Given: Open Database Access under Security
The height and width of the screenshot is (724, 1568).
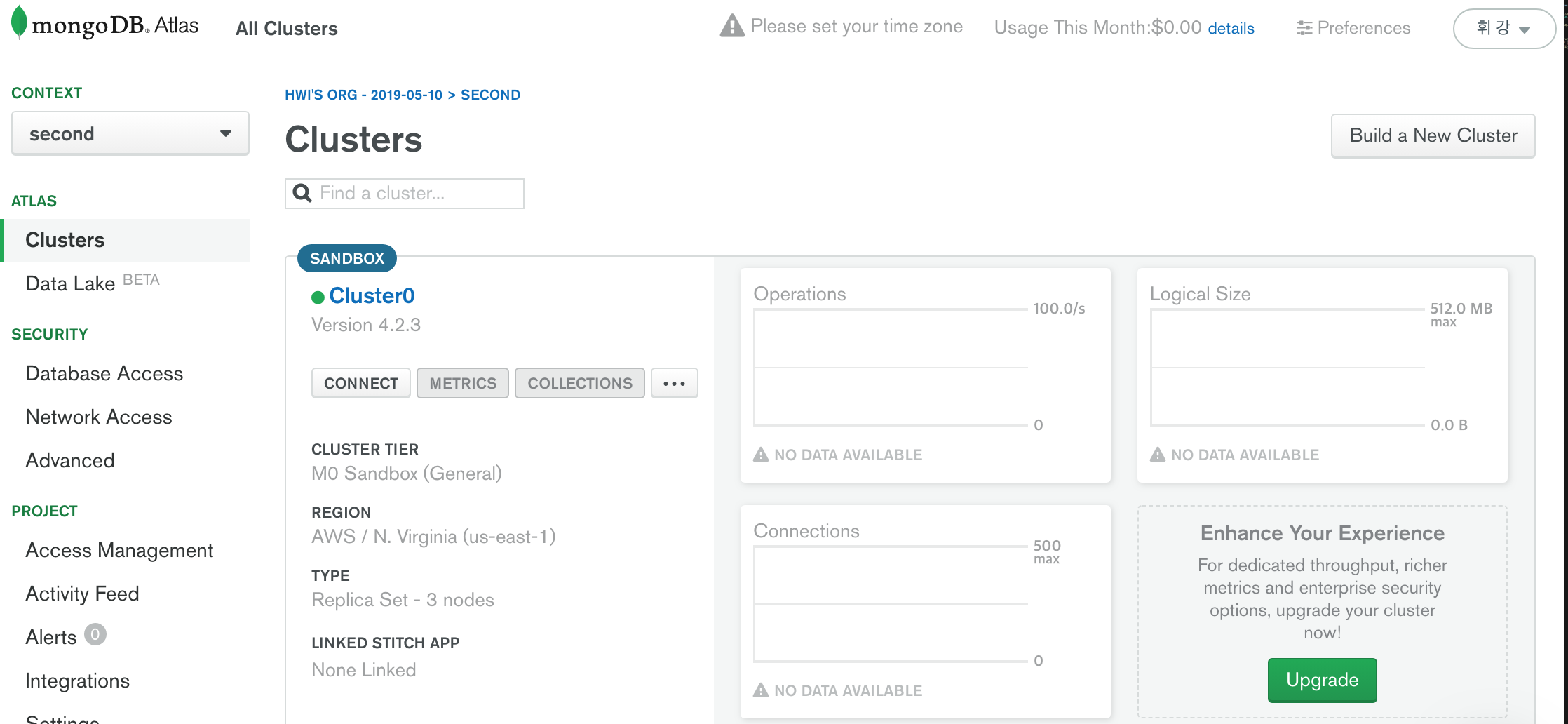Looking at the screenshot, I should 104,373.
